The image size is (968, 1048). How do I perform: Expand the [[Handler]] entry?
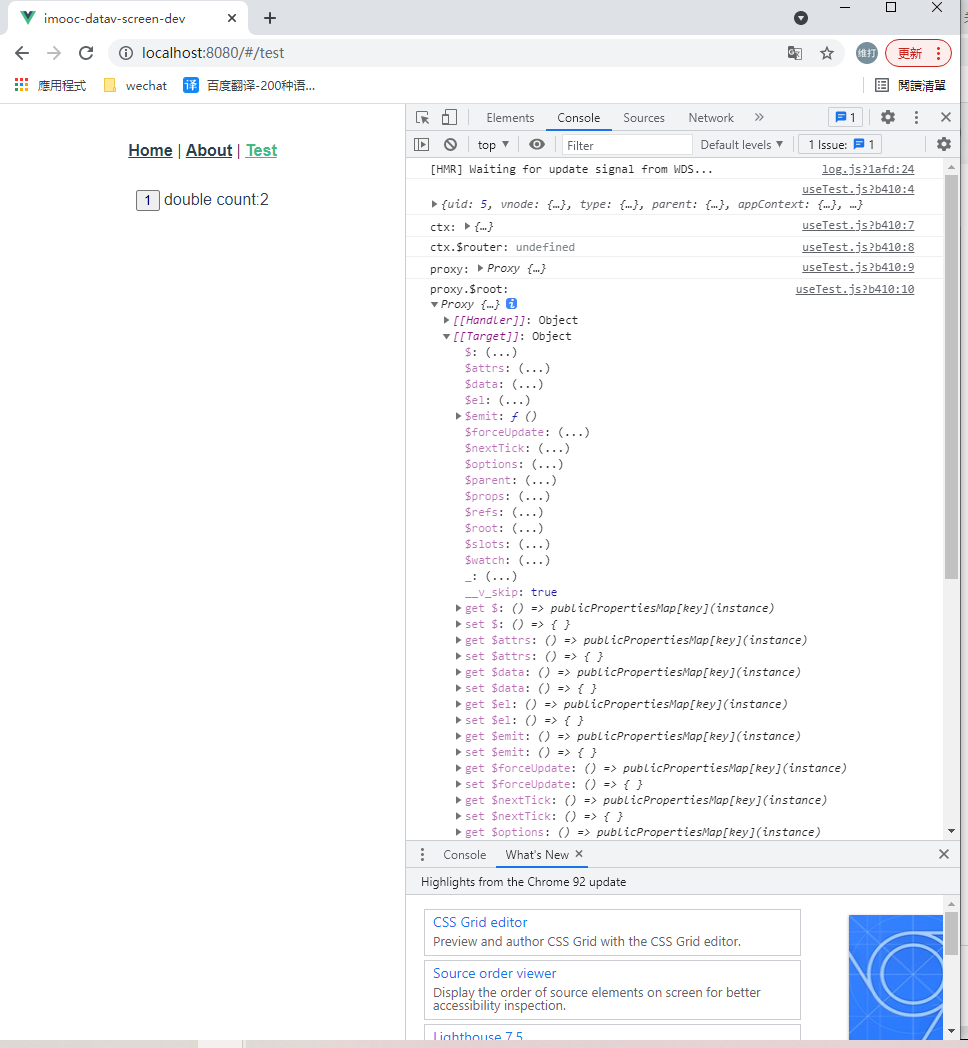447,320
